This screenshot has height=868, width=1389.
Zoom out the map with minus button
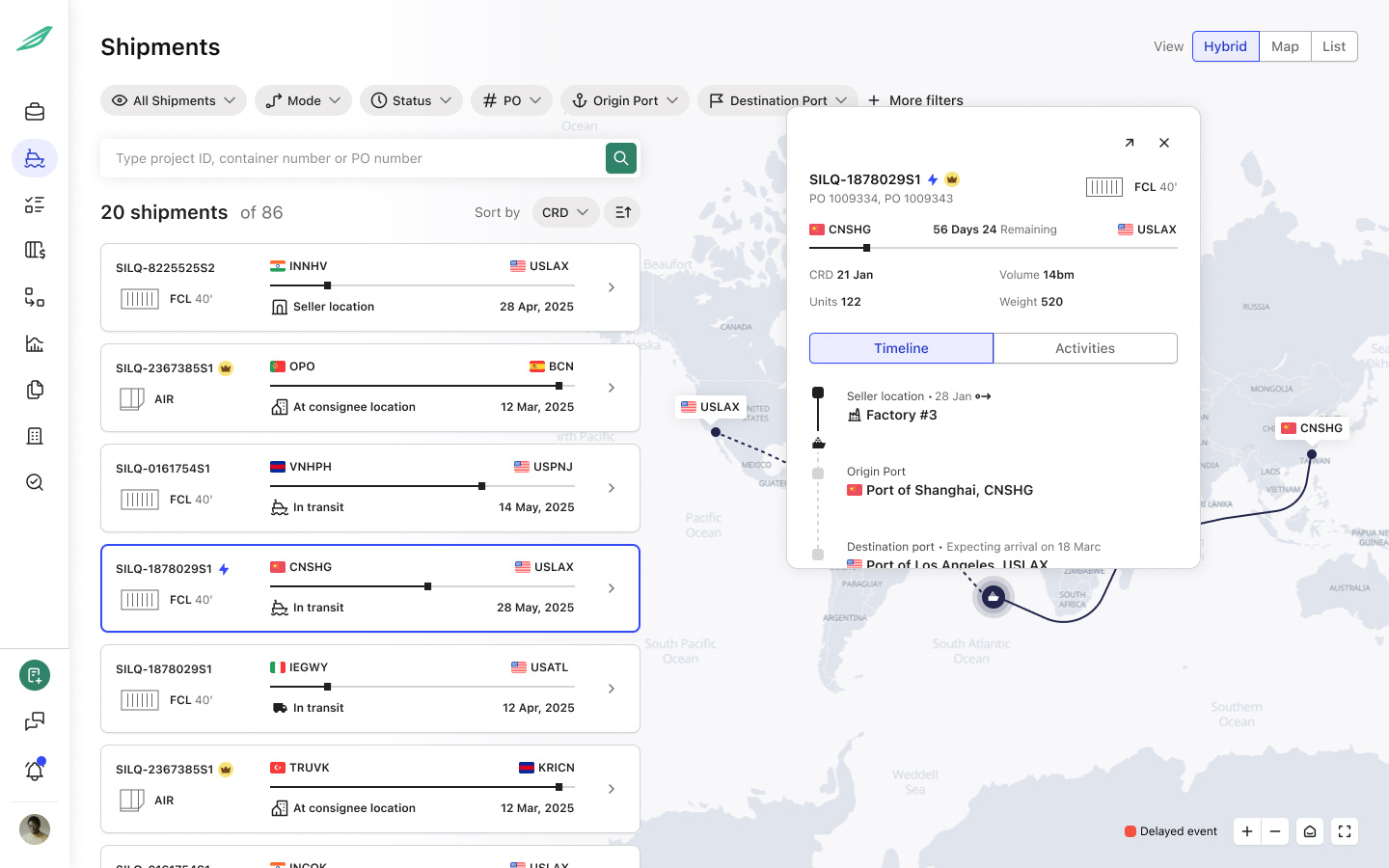click(1275, 830)
